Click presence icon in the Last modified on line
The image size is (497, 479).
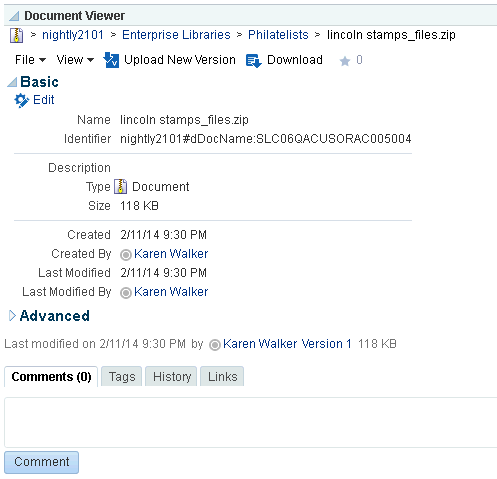click(x=215, y=345)
